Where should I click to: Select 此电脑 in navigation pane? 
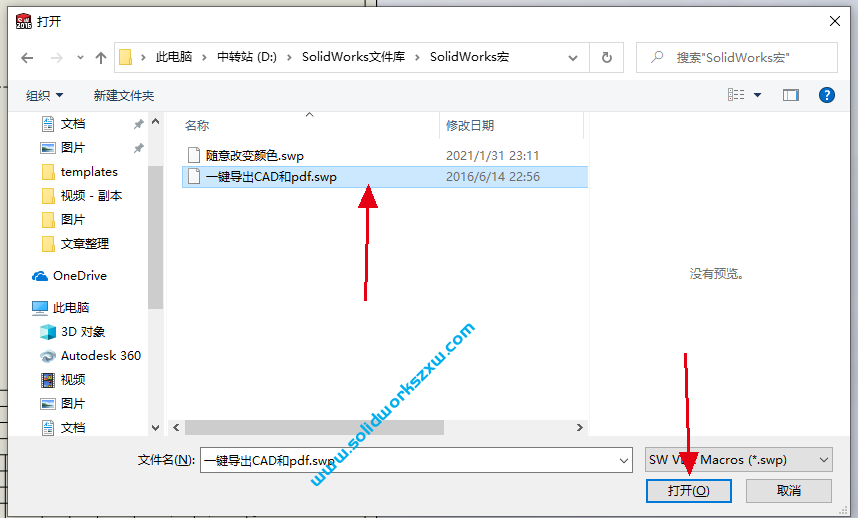pos(71,308)
